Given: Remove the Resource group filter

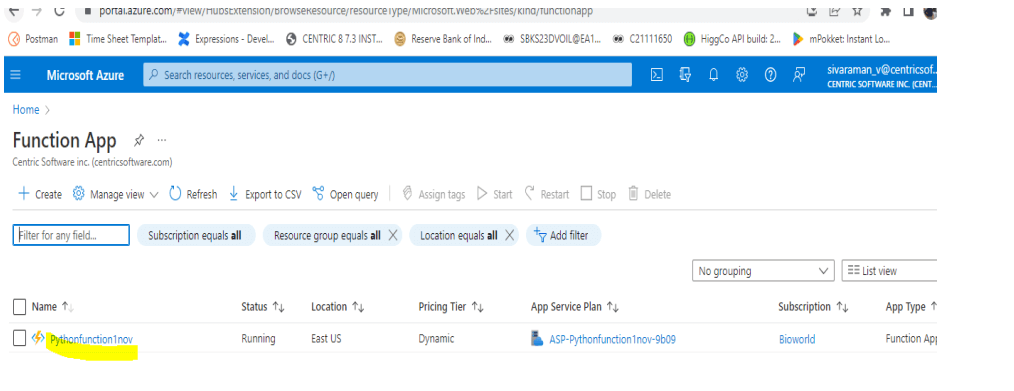Looking at the screenshot, I should (393, 236).
